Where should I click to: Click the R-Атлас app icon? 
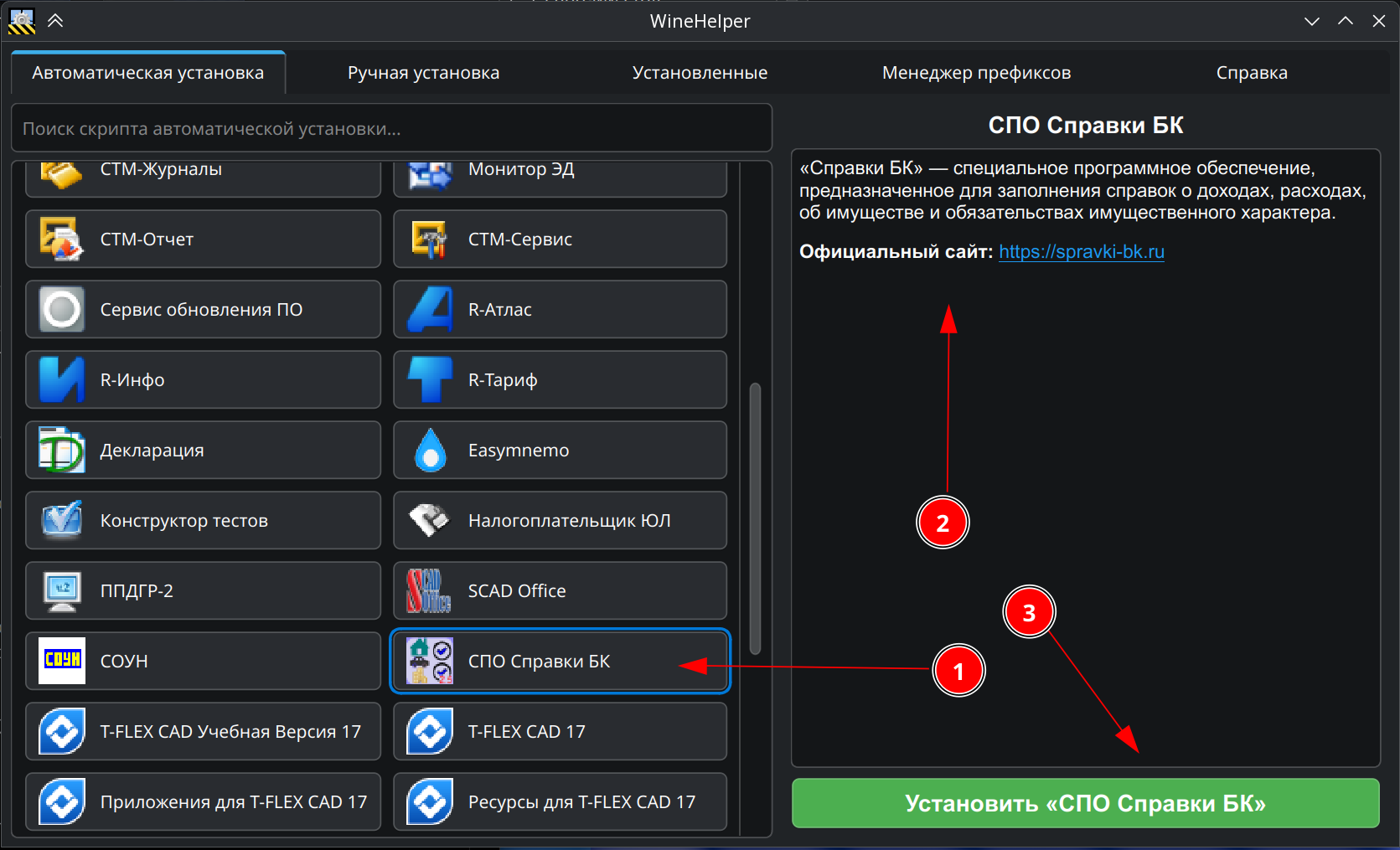tap(430, 310)
